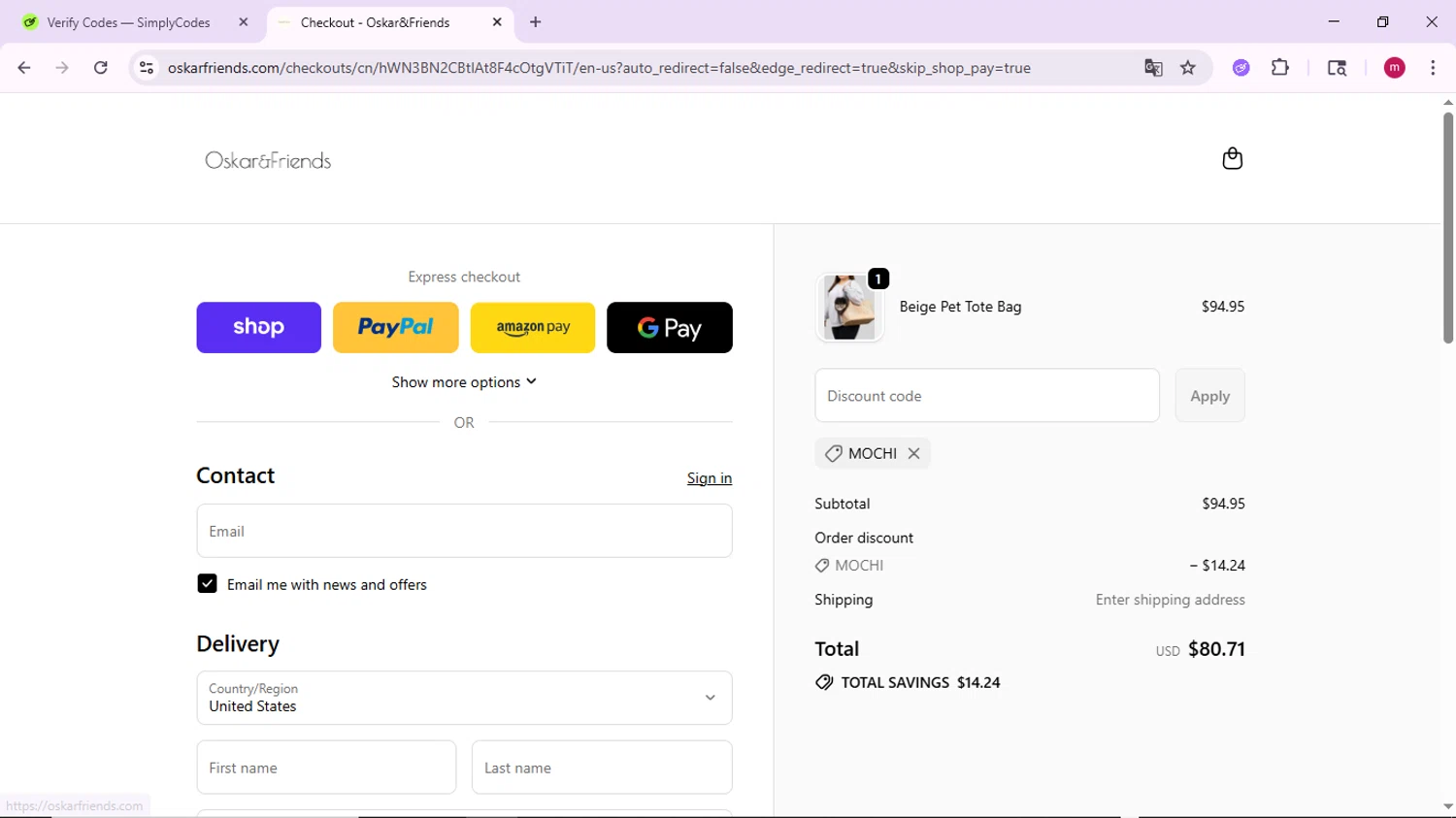Image resolution: width=1456 pixels, height=818 pixels.
Task: Open the shopping bag cart icon
Action: (1232, 158)
